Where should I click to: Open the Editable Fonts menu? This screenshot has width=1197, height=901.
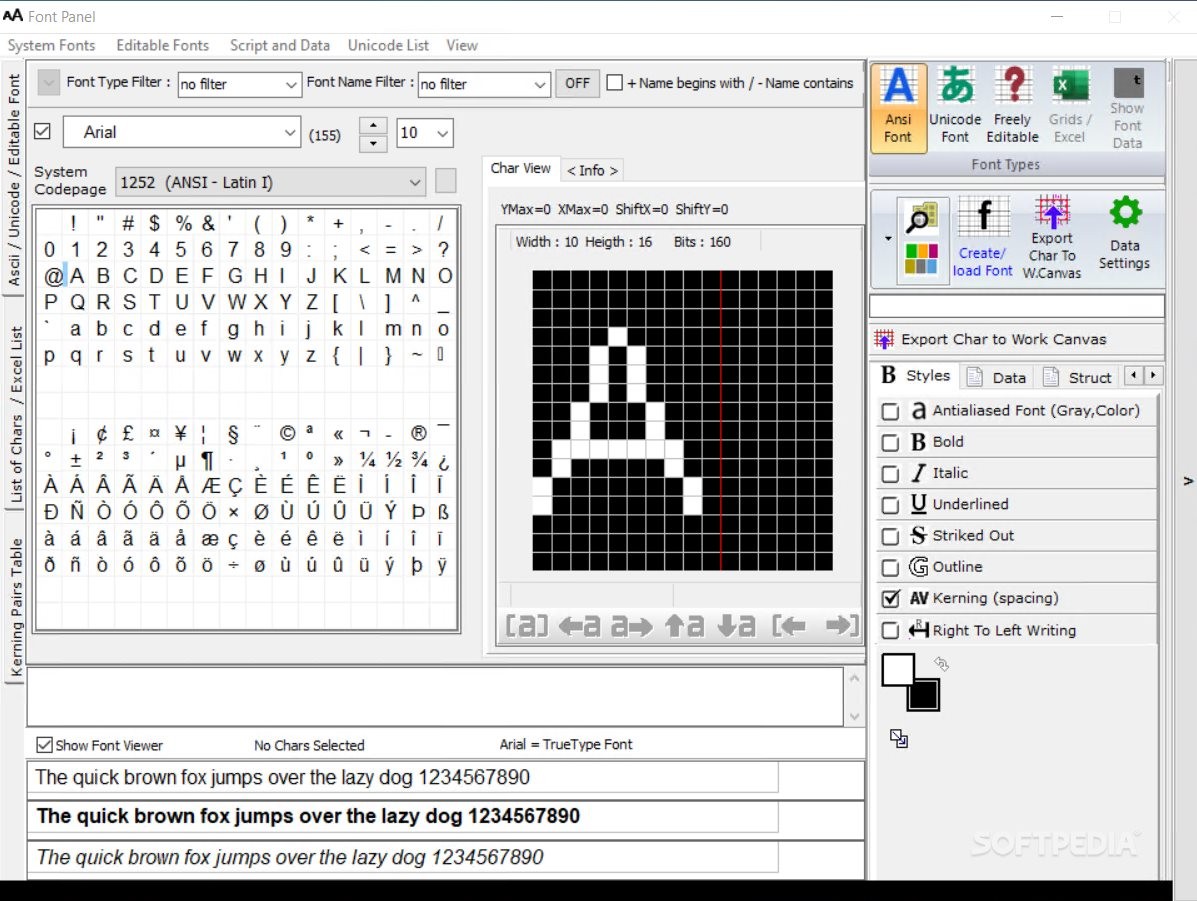click(163, 45)
